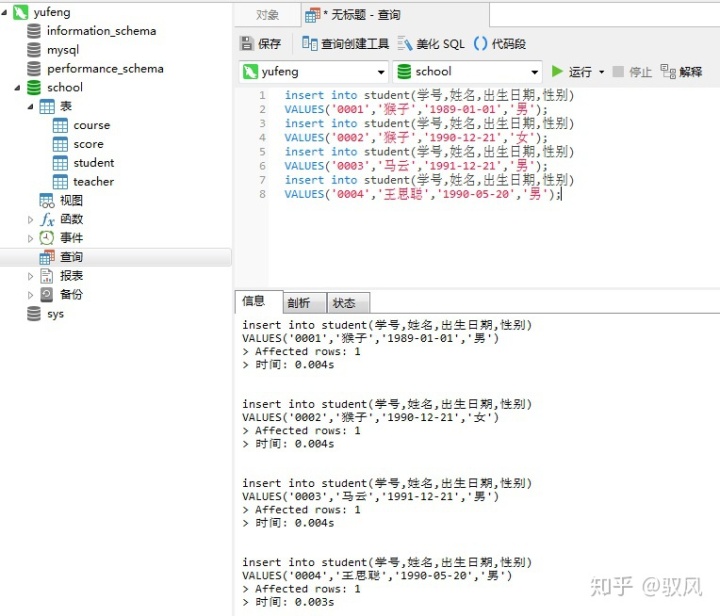720x616 pixels.
Task: Select the performance_schema database icon
Action: point(34,68)
